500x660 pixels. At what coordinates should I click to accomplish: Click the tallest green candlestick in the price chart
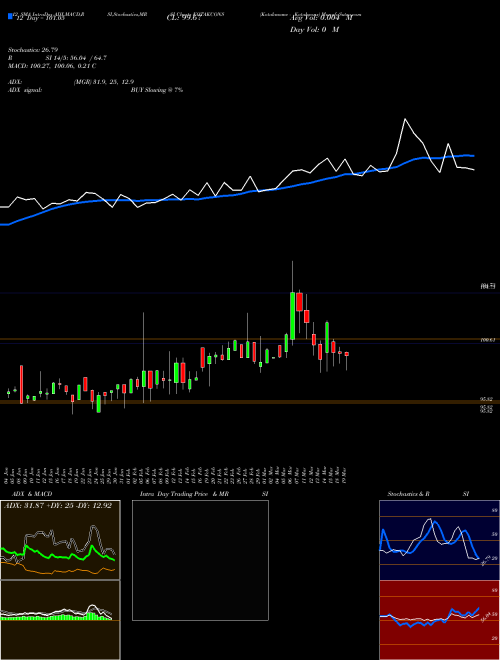(292, 315)
